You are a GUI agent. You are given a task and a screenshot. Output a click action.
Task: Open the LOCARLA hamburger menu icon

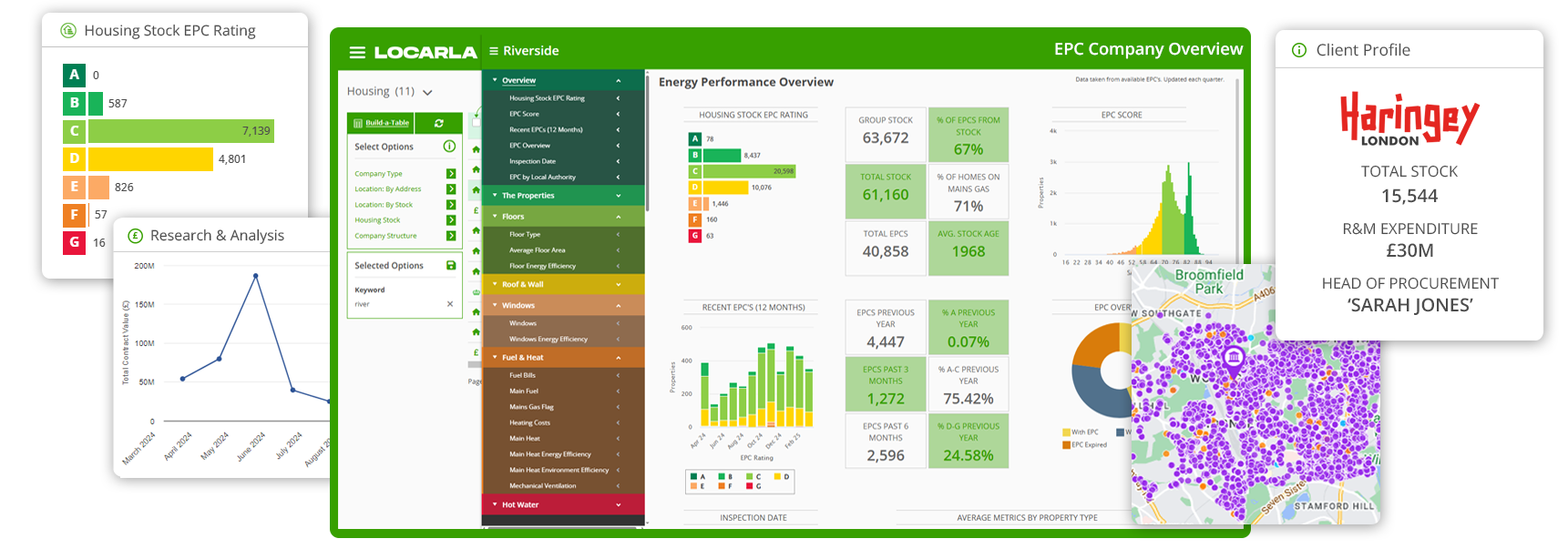tap(357, 52)
